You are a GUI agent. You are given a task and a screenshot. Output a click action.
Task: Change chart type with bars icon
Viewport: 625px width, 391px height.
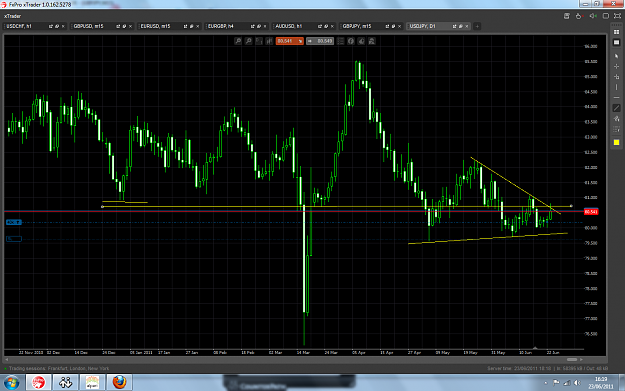tap(269, 41)
